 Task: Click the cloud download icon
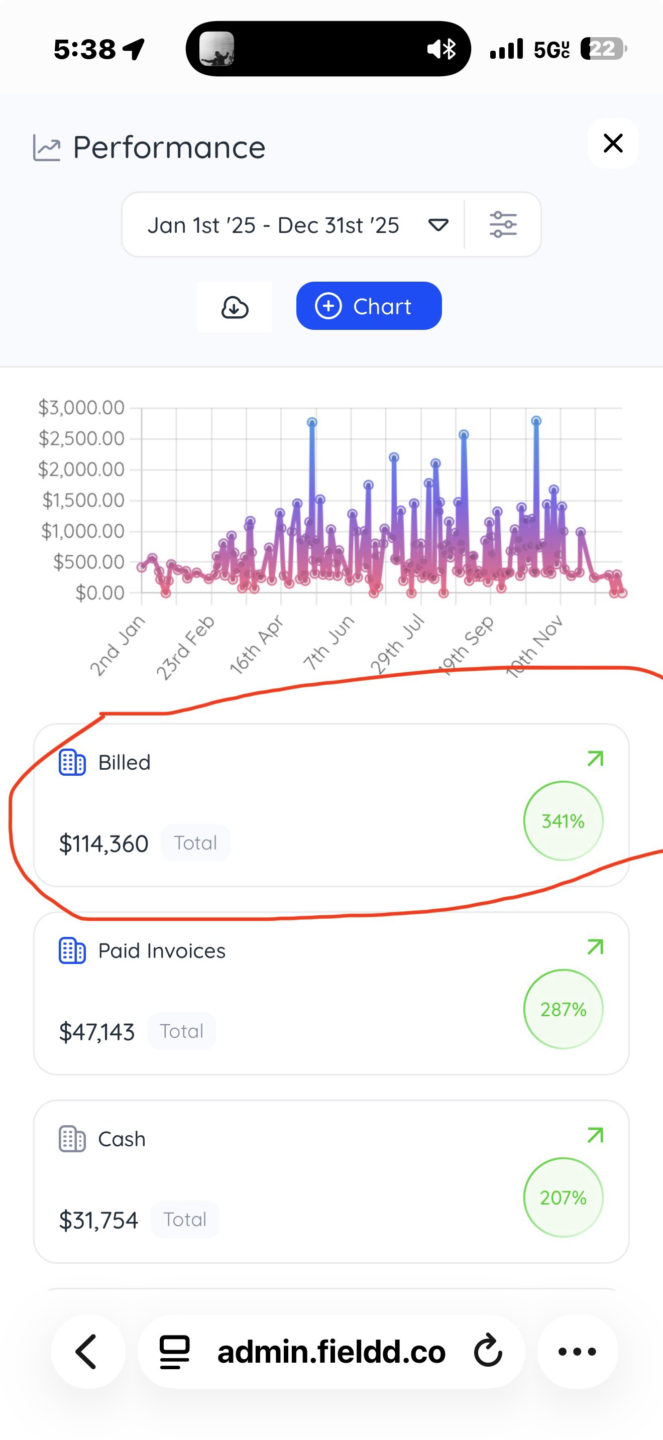[234, 306]
